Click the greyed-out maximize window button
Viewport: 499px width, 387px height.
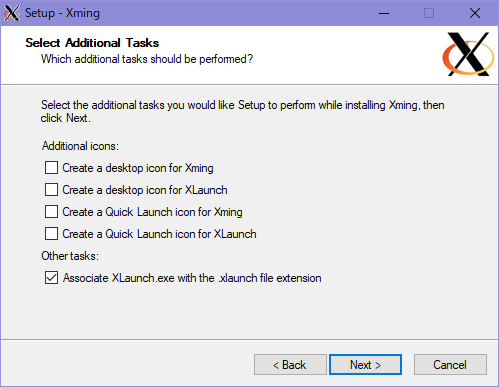[x=429, y=13]
